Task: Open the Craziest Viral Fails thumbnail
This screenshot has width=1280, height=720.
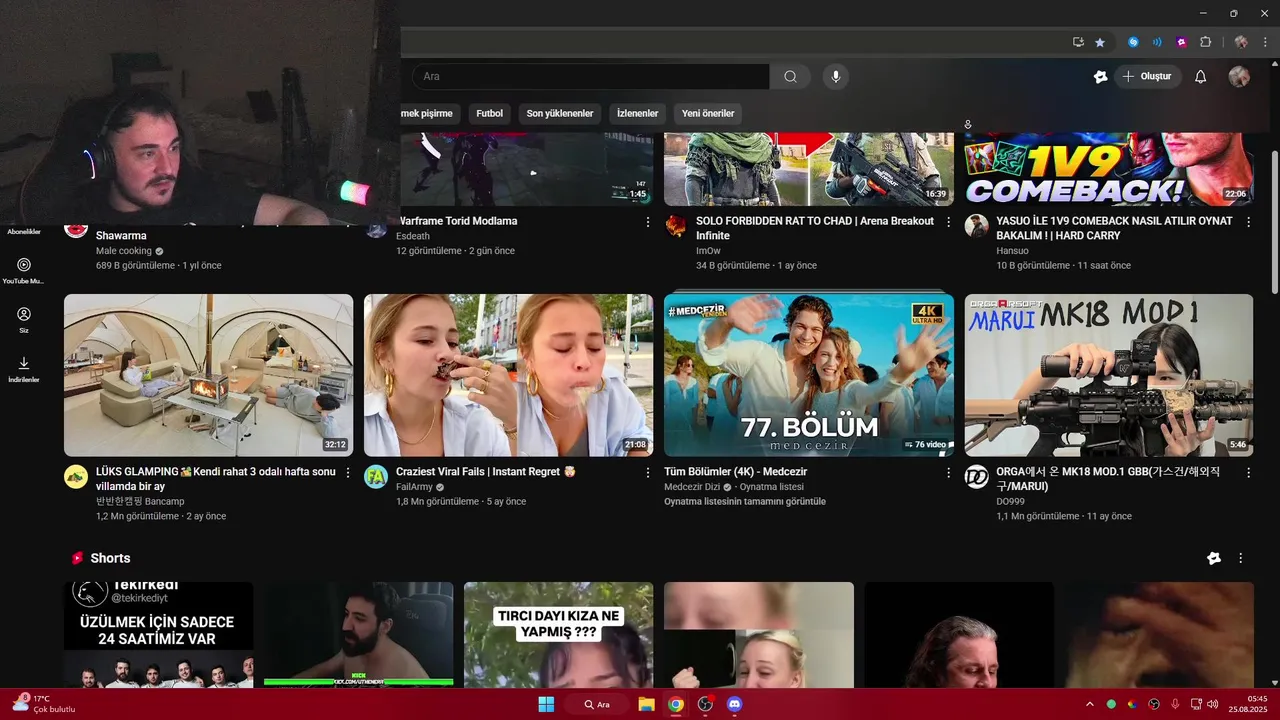Action: (508, 375)
